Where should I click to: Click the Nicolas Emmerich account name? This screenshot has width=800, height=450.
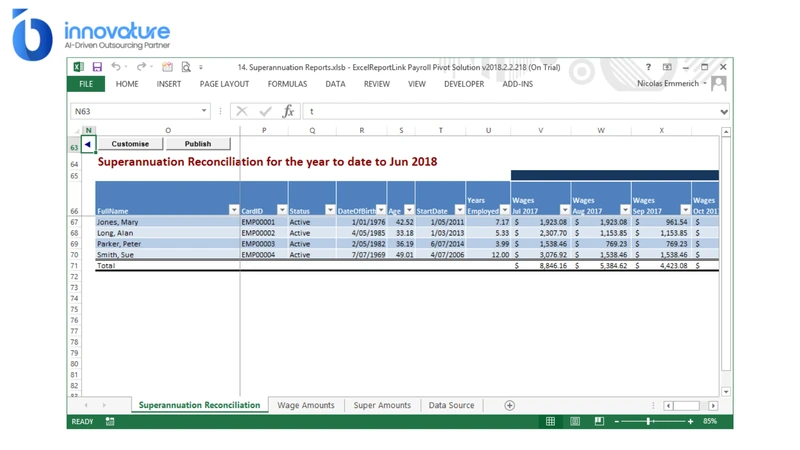(x=668, y=83)
